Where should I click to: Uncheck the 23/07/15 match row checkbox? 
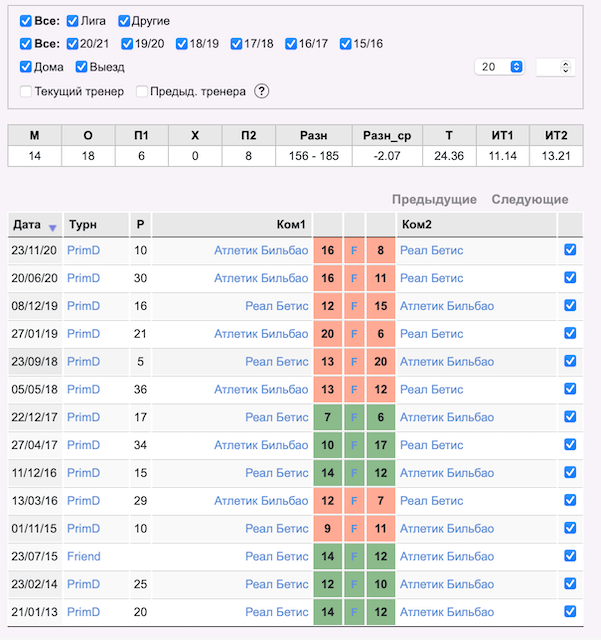pos(570,556)
